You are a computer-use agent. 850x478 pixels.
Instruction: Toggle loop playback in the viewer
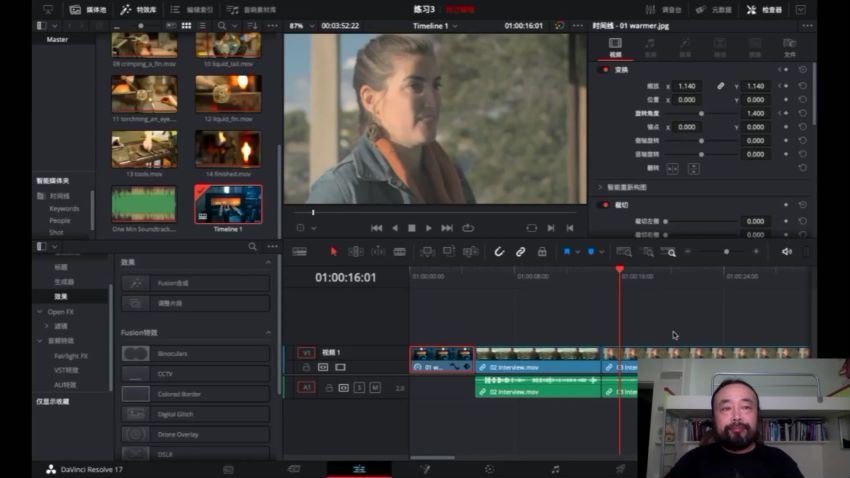468,228
